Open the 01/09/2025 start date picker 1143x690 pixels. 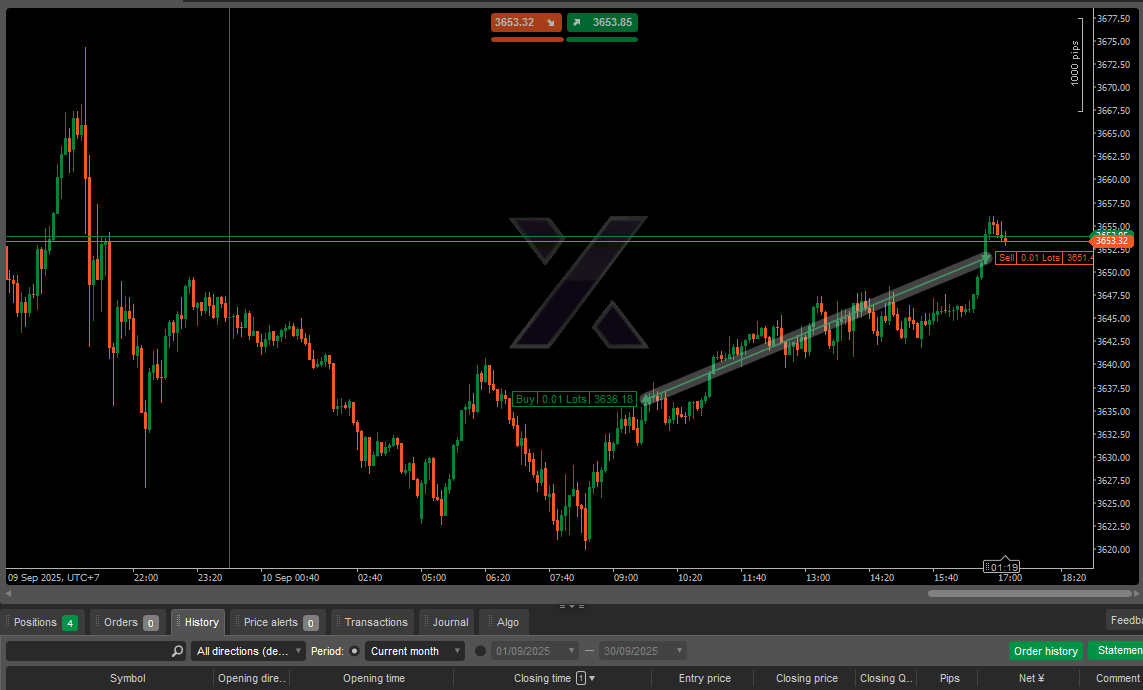[x=533, y=651]
